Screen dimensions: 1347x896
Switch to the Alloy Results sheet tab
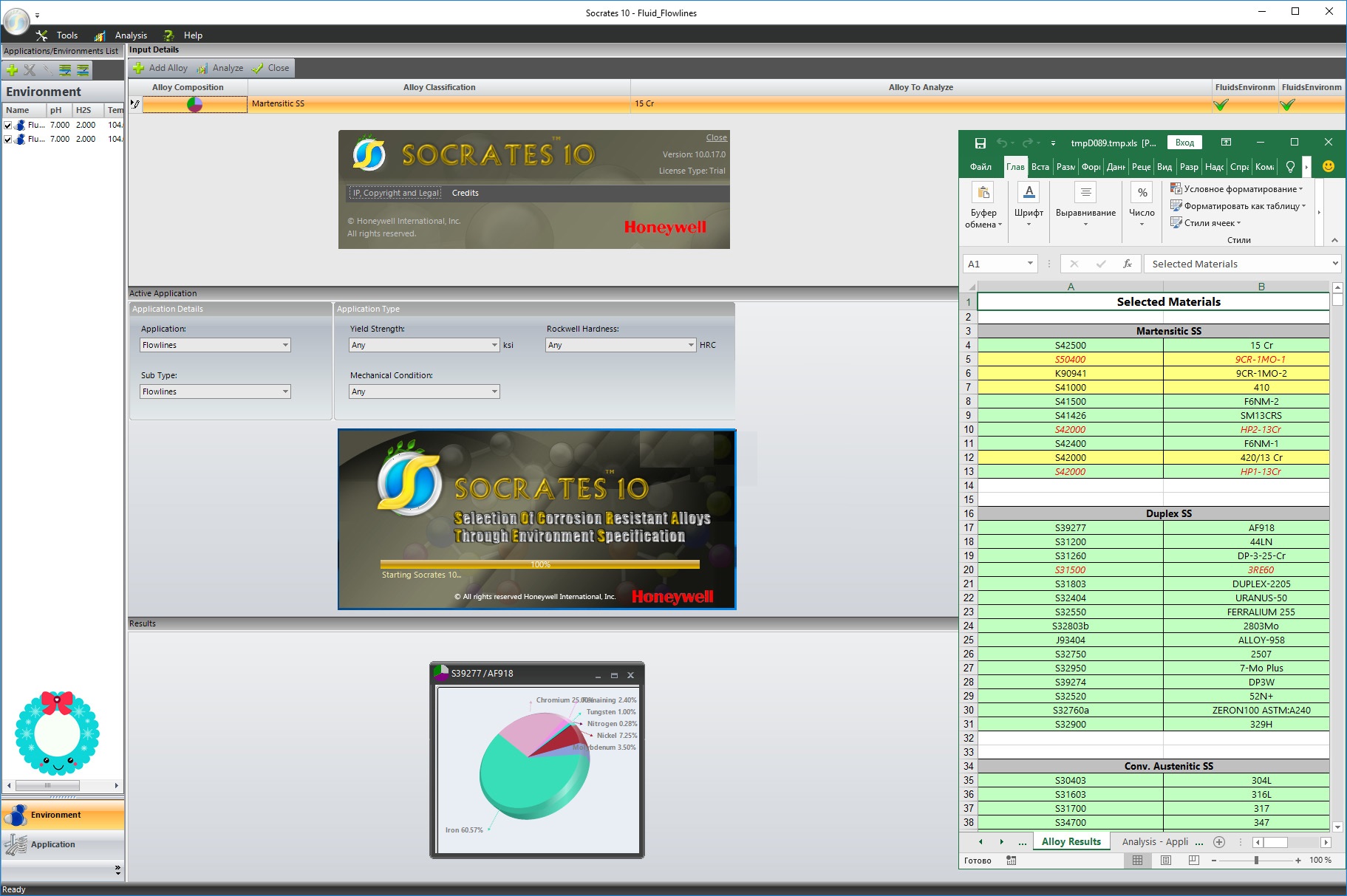1071,841
